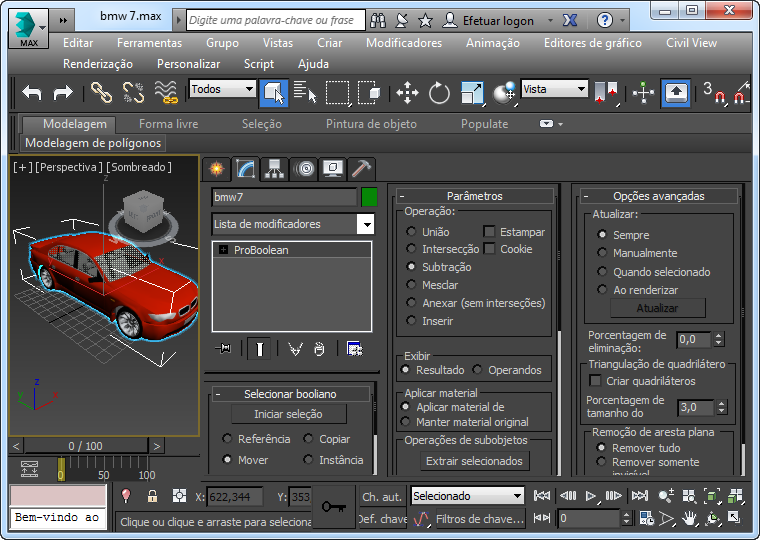Open the Animação menu
The image size is (760, 540).
492,43
